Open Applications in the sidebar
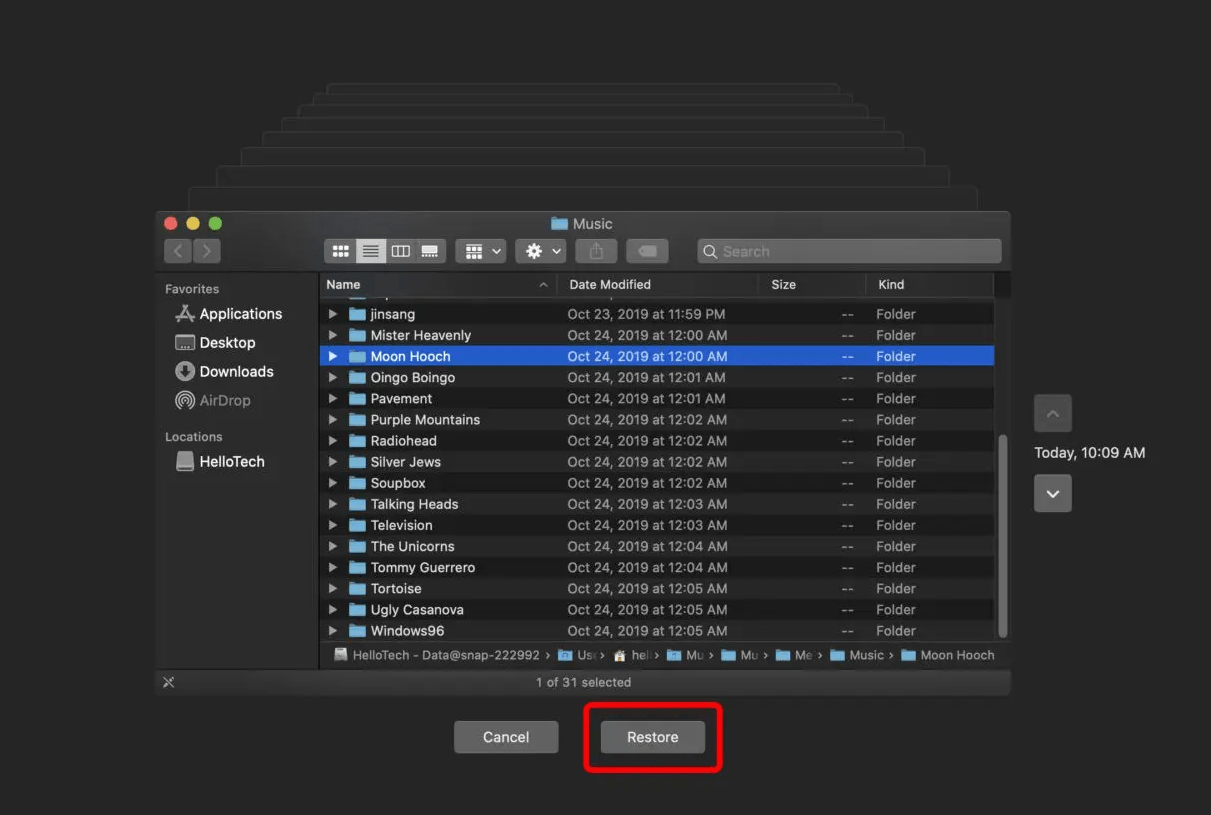This screenshot has width=1211, height=815. (x=229, y=314)
